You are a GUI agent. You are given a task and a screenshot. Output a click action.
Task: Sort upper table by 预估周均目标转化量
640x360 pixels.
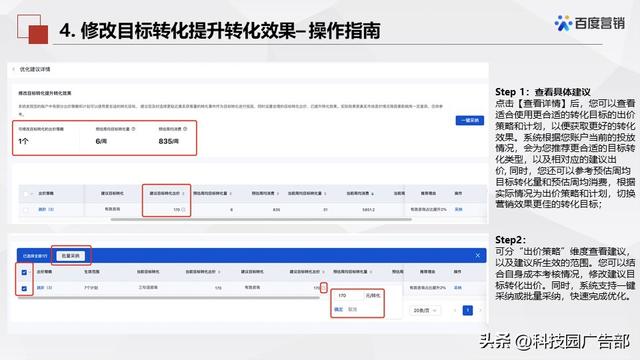pos(231,193)
